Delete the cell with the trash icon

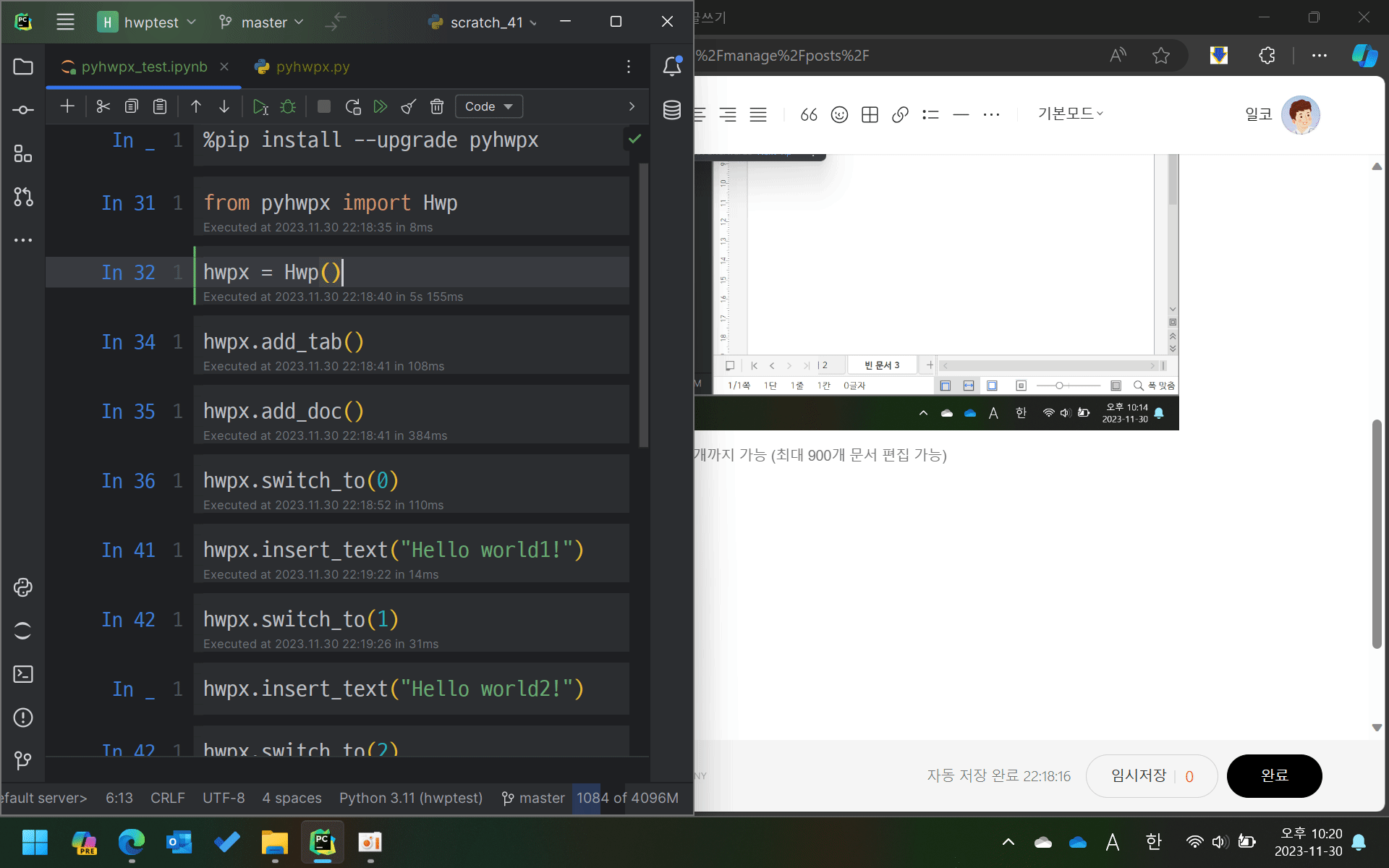(437, 106)
